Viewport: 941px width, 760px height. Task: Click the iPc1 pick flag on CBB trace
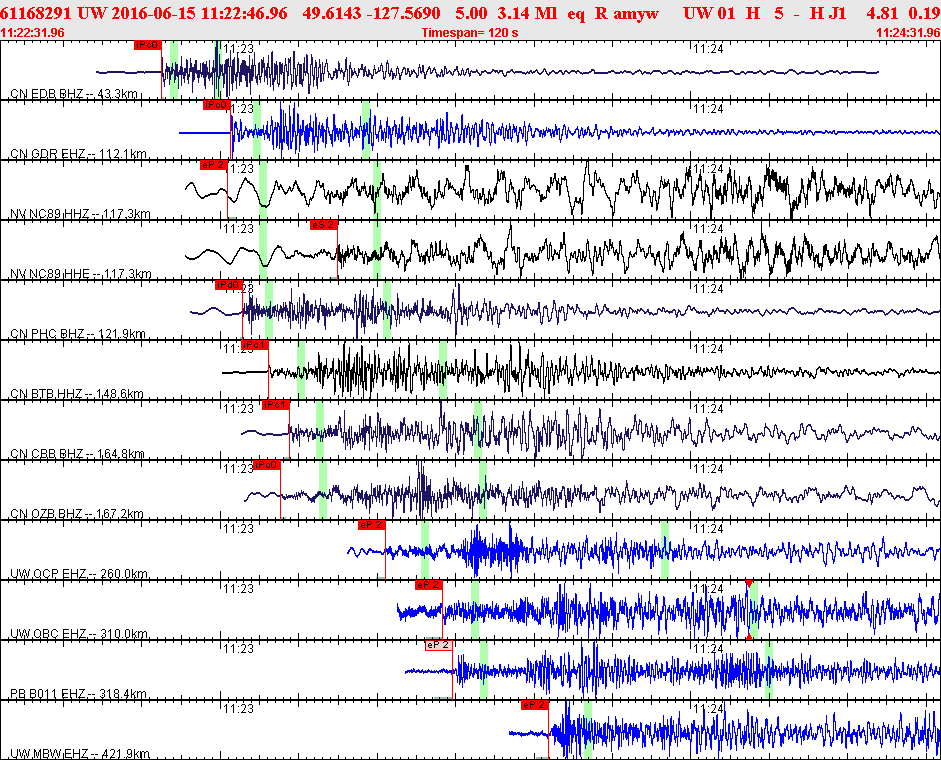click(x=275, y=405)
